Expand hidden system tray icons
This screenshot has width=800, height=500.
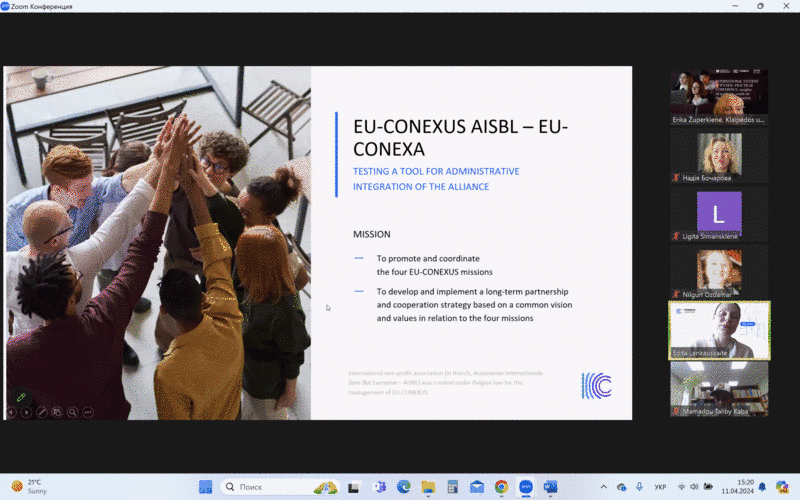pyautogui.click(x=604, y=487)
